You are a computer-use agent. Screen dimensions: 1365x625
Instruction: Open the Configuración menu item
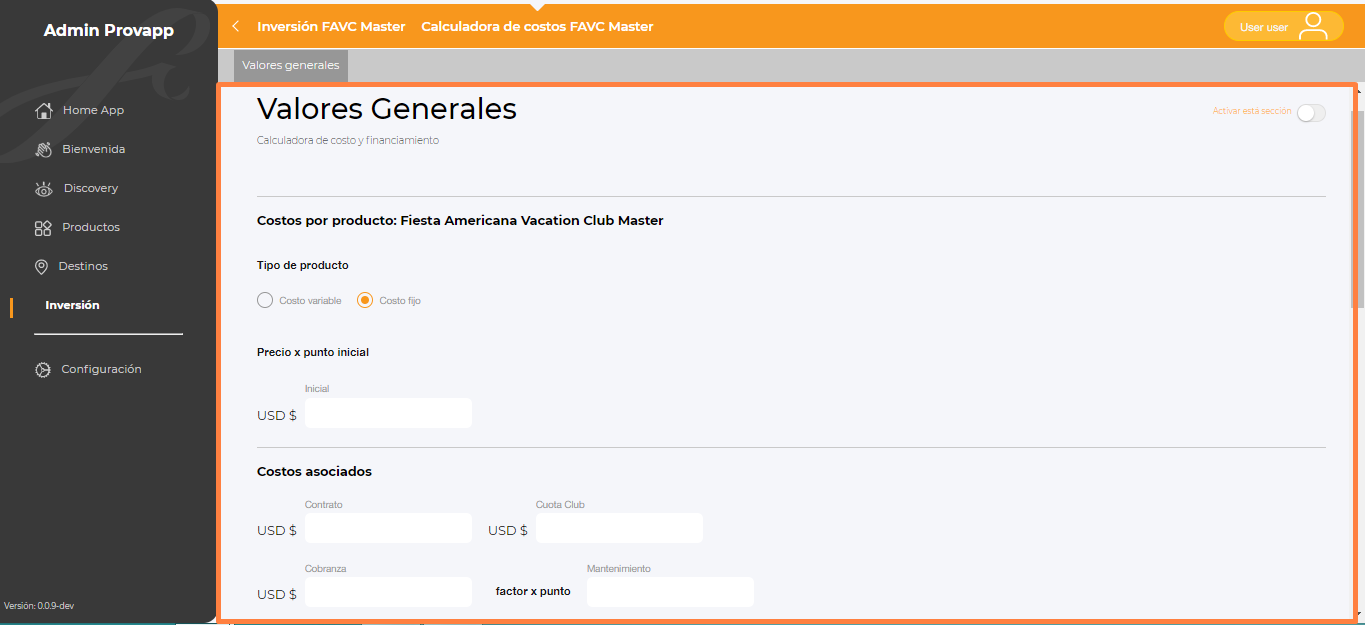pyautogui.click(x=101, y=369)
